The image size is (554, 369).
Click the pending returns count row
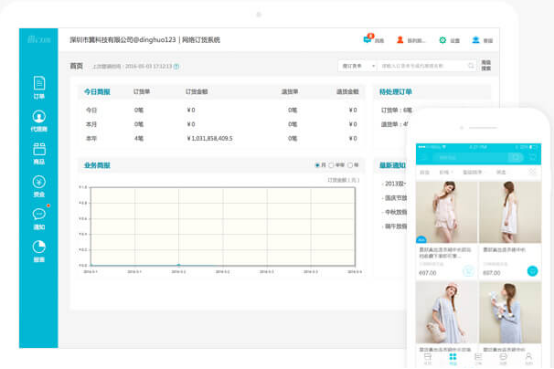click(395, 124)
